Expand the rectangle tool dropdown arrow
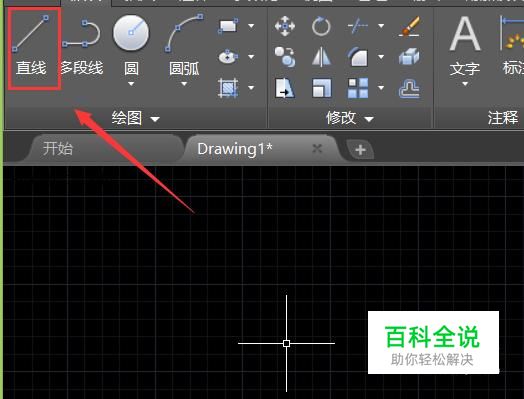524x399 pixels. (251, 26)
